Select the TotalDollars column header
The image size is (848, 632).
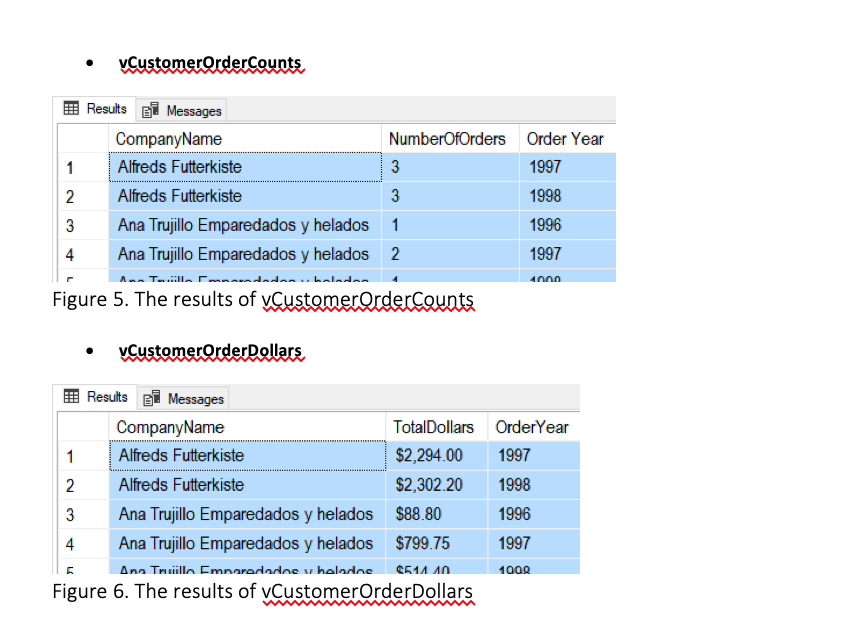coord(434,426)
